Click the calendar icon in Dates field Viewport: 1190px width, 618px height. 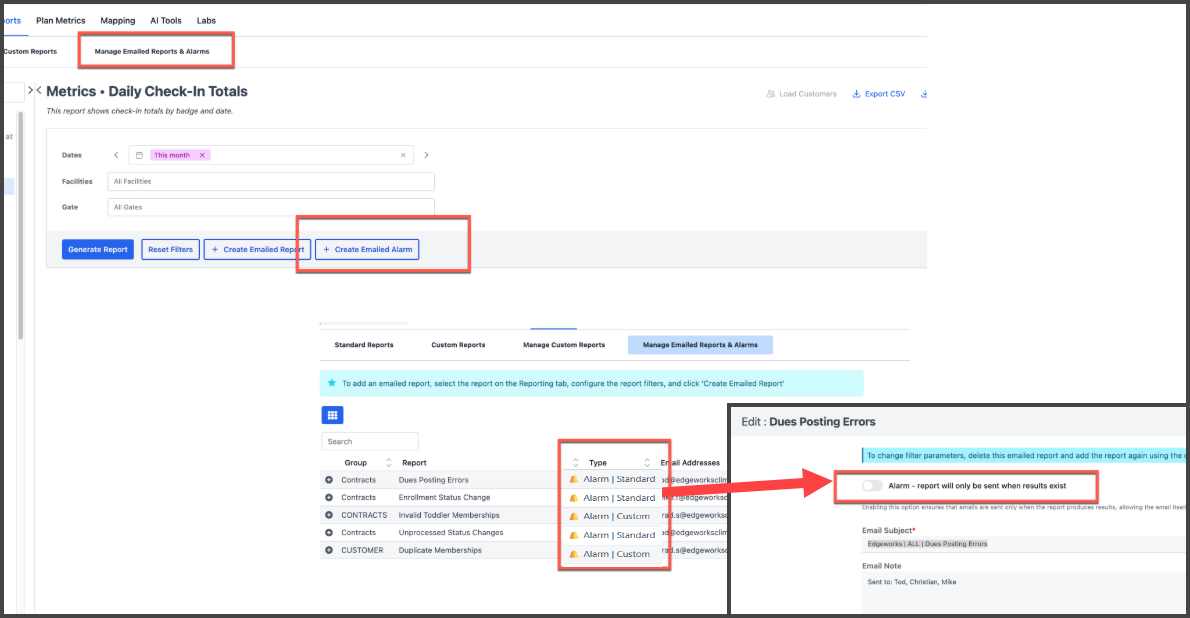(x=140, y=155)
